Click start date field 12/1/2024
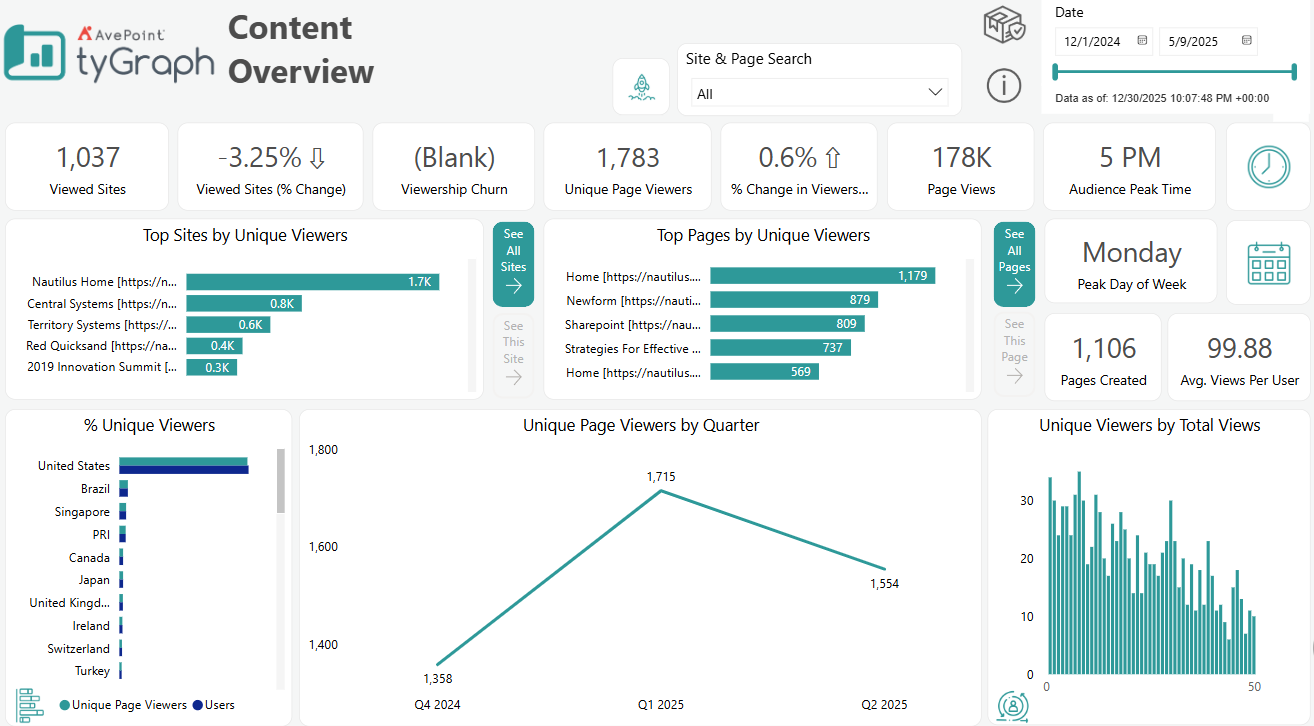 [1092, 42]
